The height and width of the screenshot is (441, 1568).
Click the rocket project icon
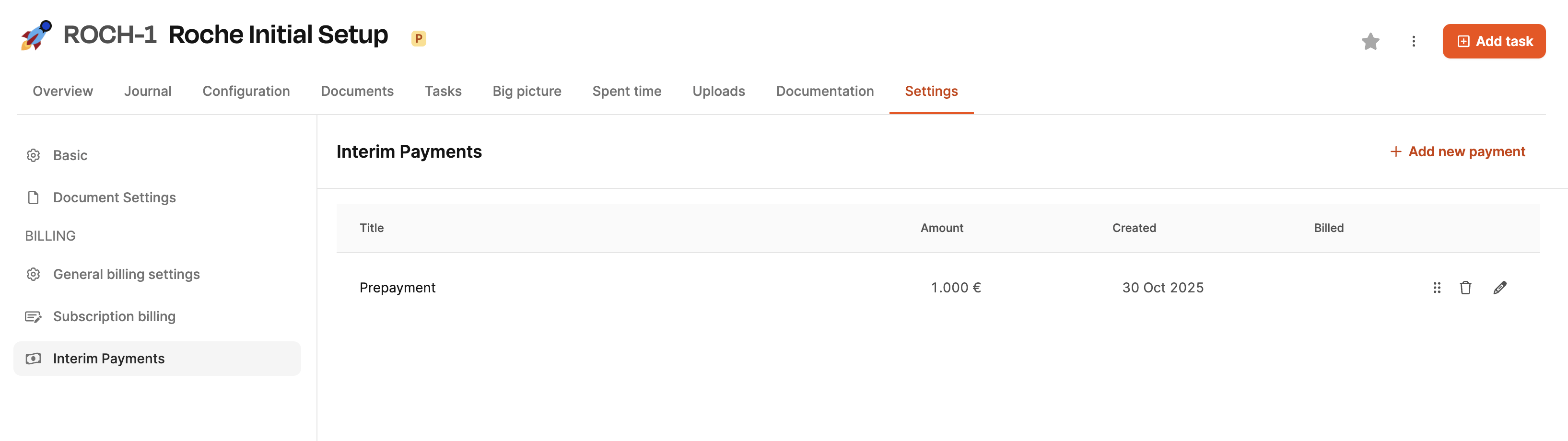click(x=36, y=35)
